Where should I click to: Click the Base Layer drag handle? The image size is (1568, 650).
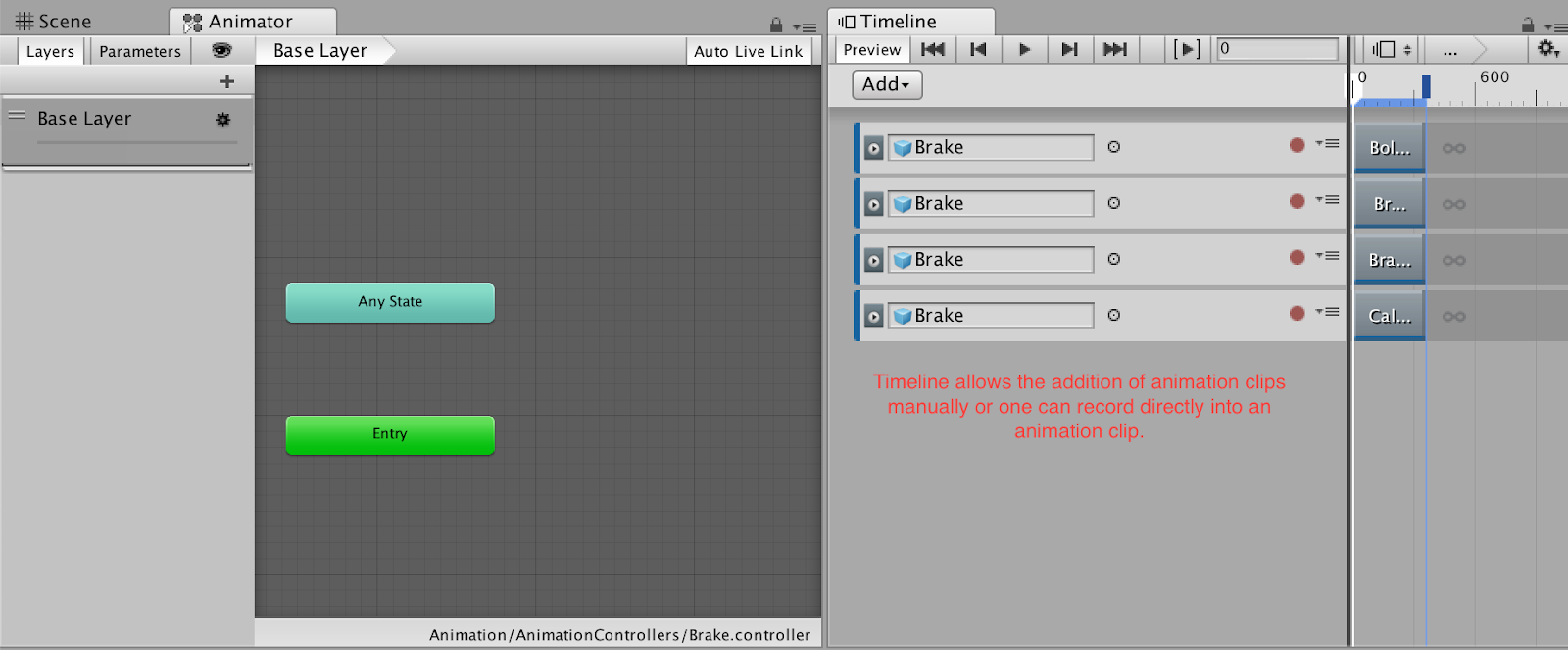[x=17, y=116]
